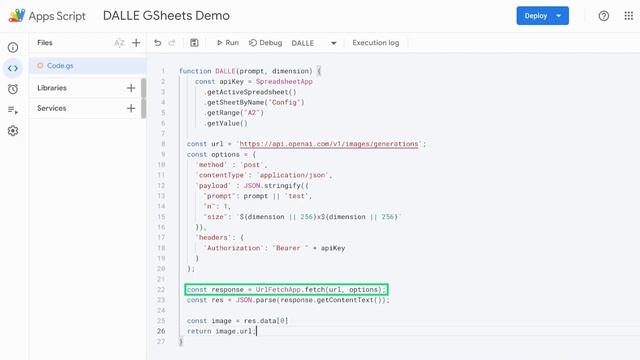Add a library with plus icon
The height and width of the screenshot is (360, 640).
(131, 88)
